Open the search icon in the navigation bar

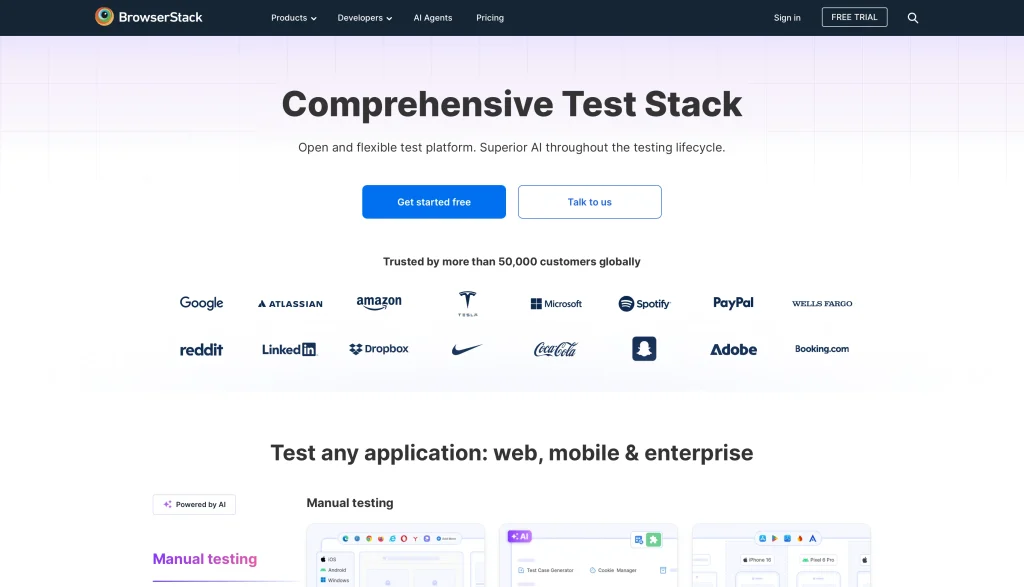pos(912,17)
